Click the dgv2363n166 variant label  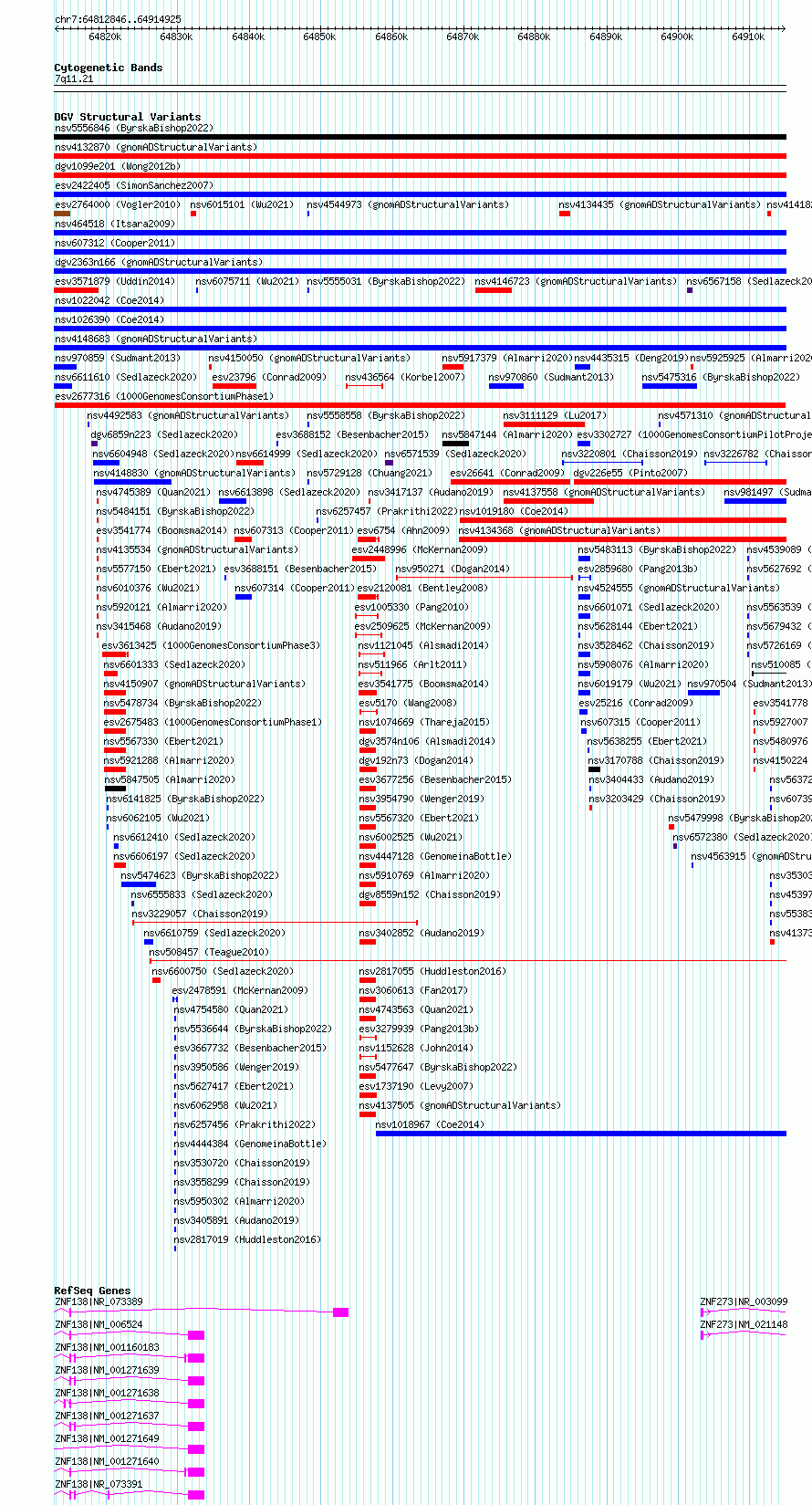(x=159, y=262)
